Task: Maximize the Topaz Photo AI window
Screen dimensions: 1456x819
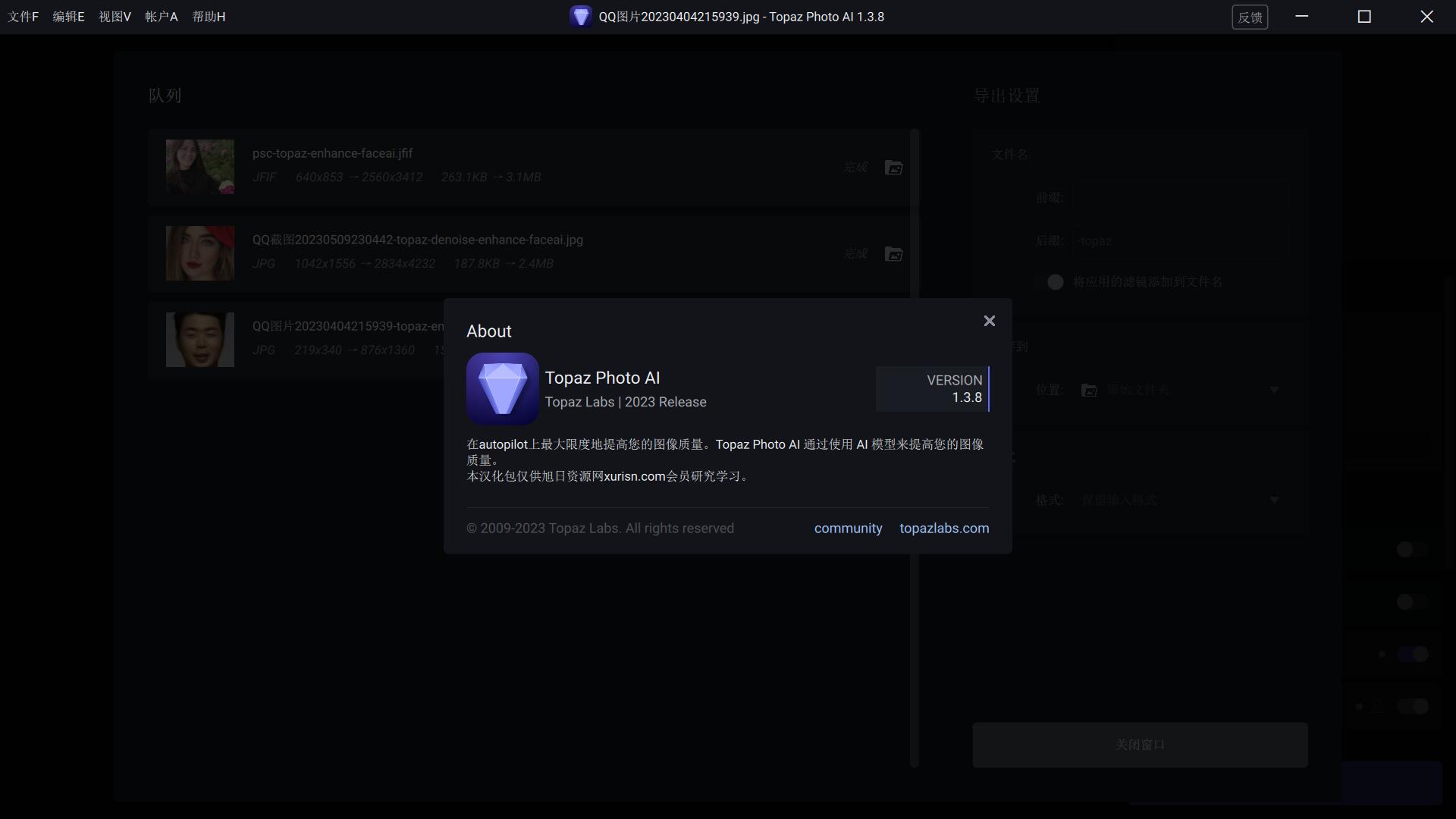Action: pos(1364,17)
